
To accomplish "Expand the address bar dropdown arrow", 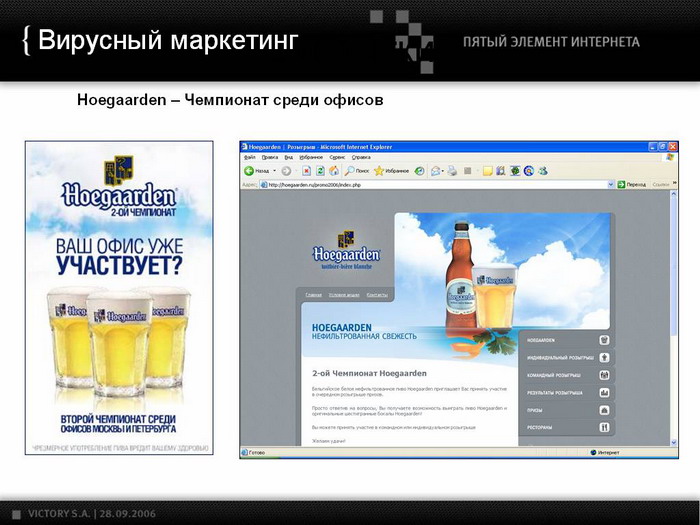I will pyautogui.click(x=611, y=185).
